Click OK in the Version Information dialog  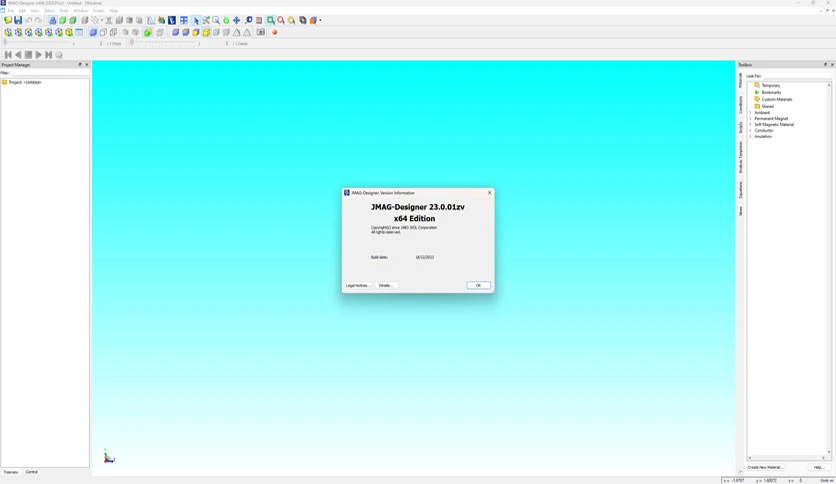click(x=478, y=286)
